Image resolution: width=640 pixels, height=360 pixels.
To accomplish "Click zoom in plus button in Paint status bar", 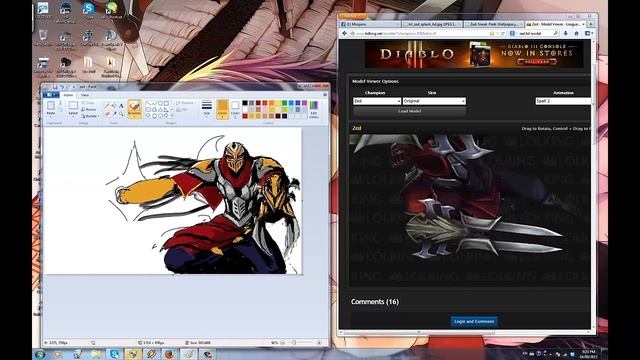I will click(319, 342).
